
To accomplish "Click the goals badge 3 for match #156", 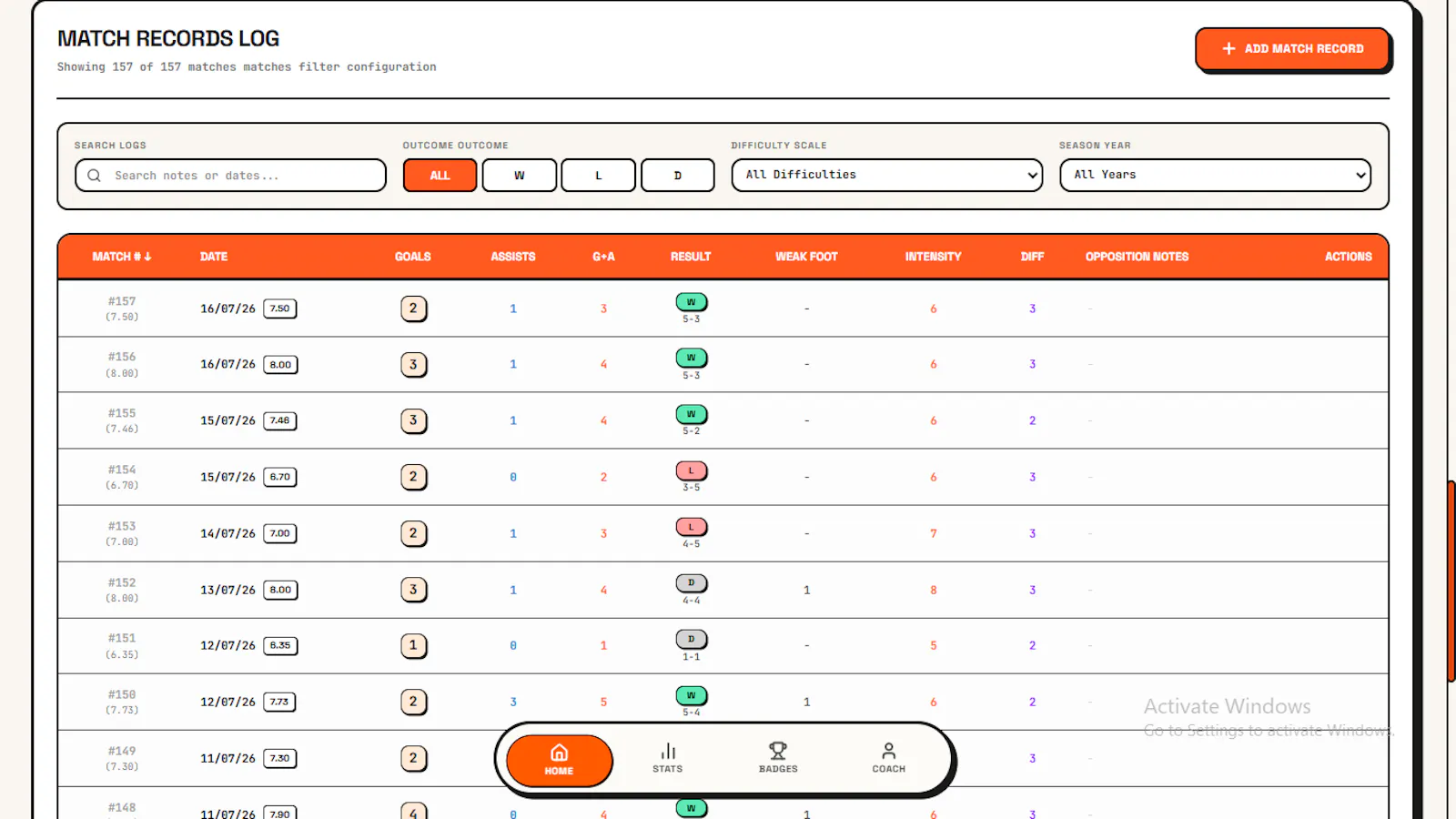I will pos(413,365).
